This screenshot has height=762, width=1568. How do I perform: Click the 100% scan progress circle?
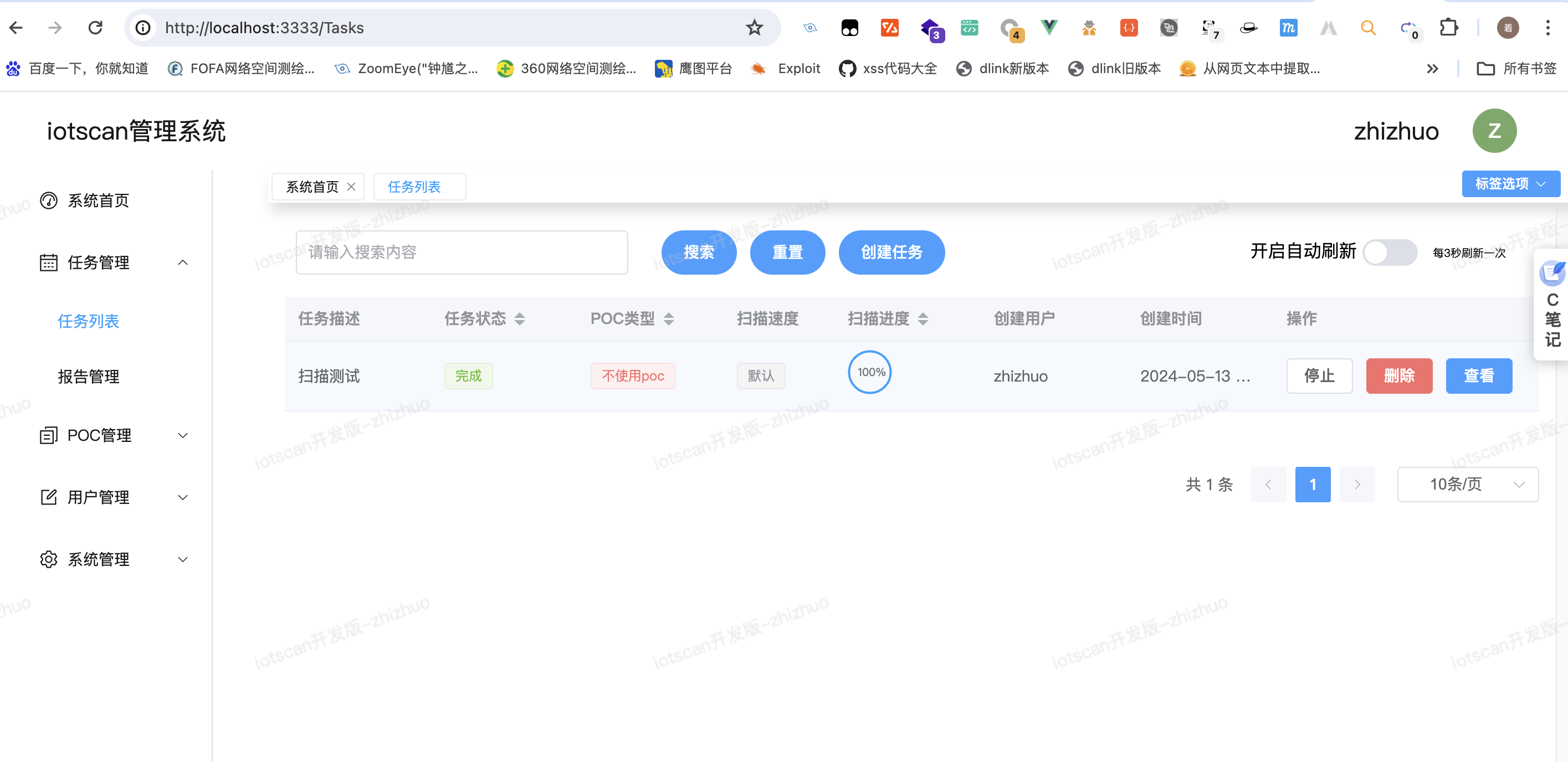[x=870, y=372]
